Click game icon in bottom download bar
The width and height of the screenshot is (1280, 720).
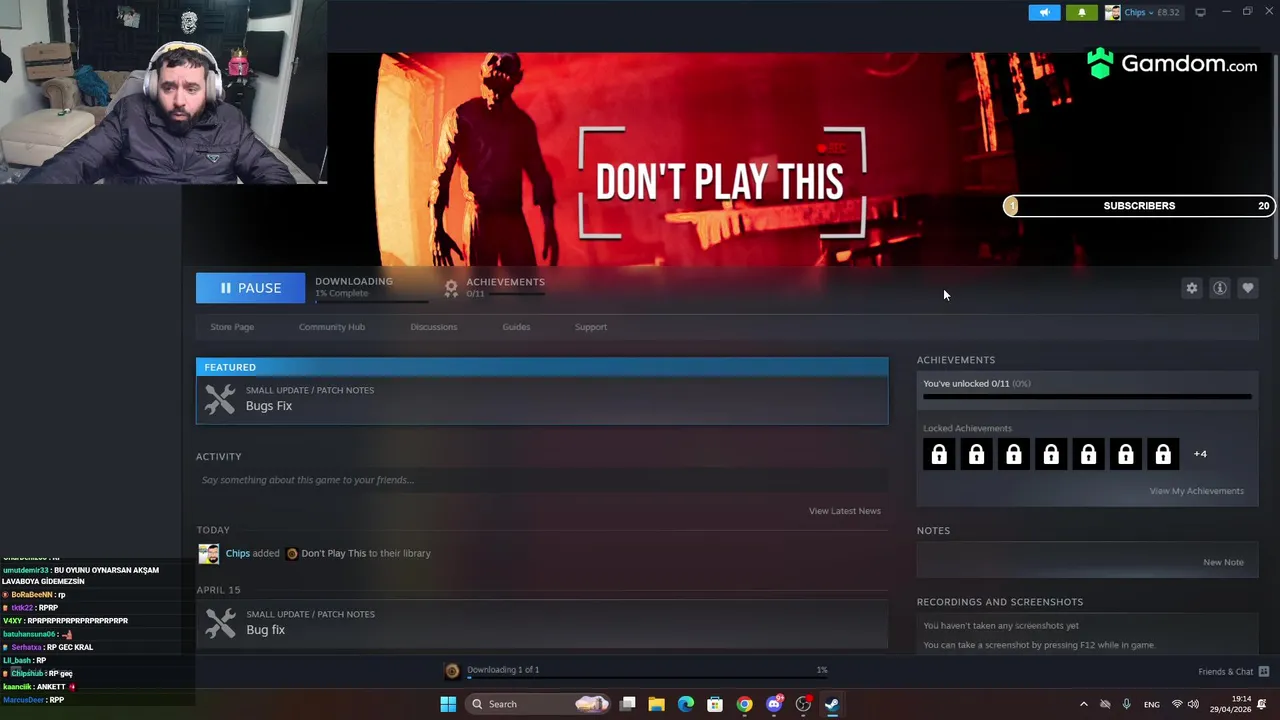tap(452, 671)
